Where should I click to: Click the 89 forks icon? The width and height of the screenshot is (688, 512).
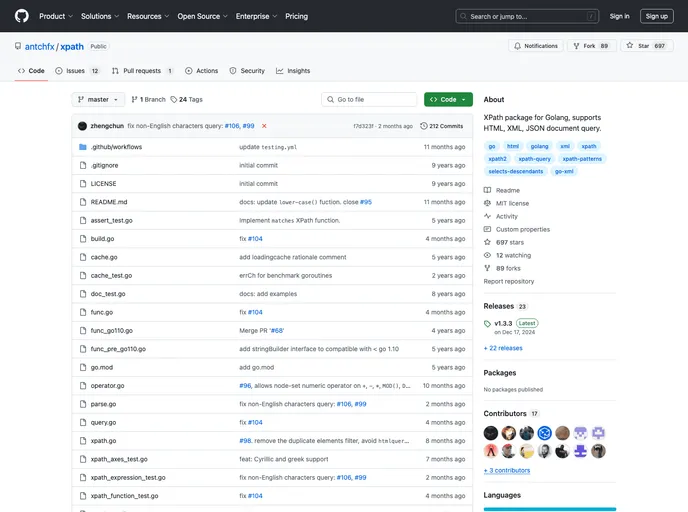tap(487, 268)
